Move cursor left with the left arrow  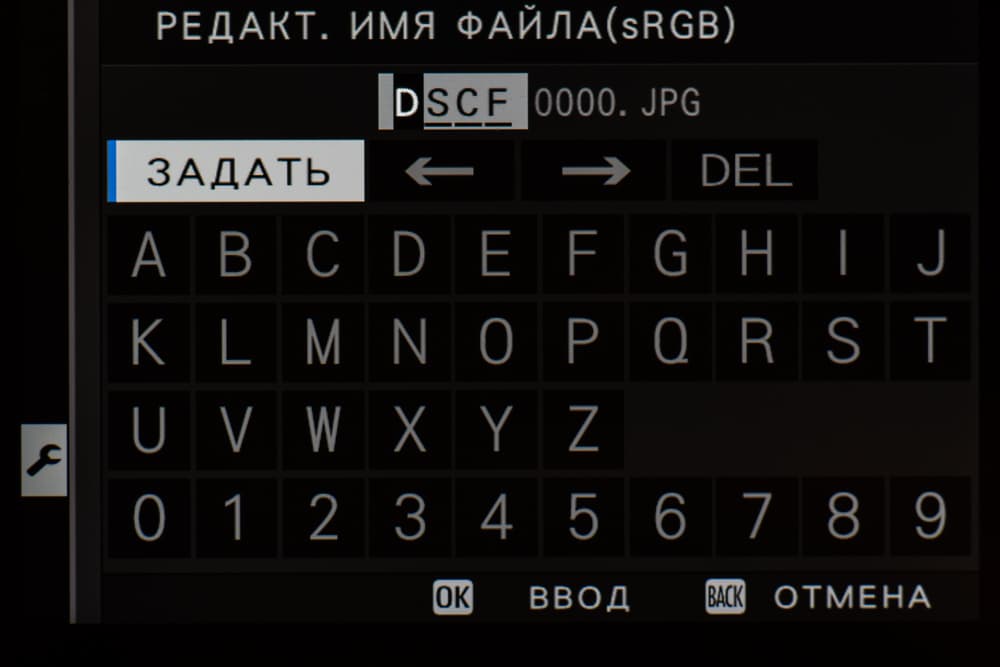tap(441, 171)
